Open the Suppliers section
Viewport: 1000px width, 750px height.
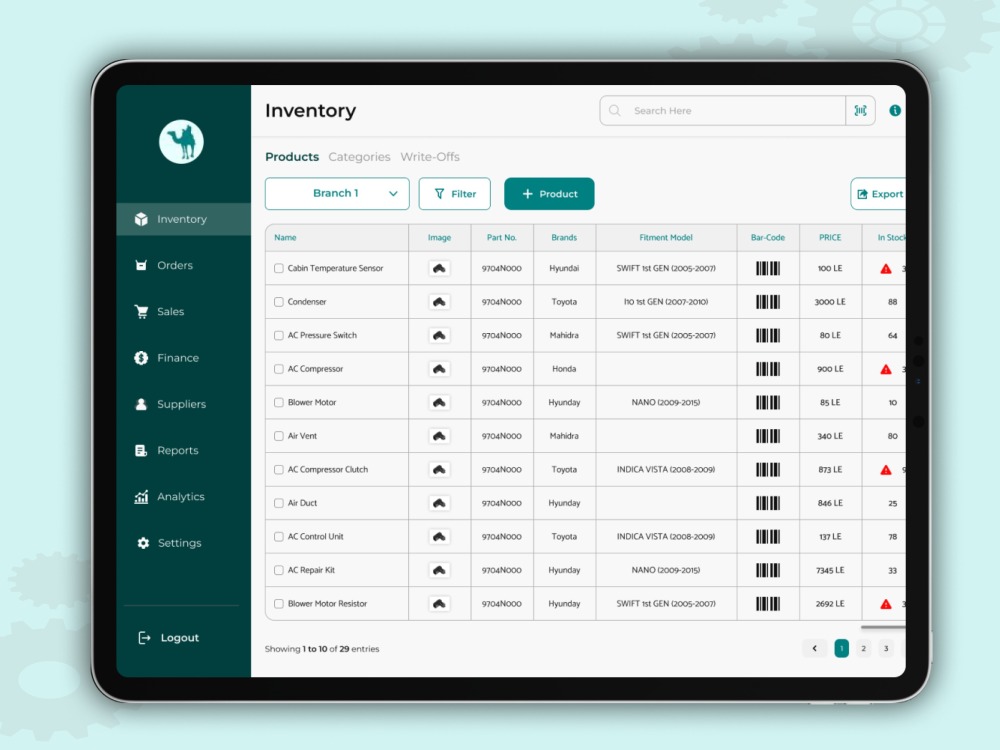tap(184, 404)
